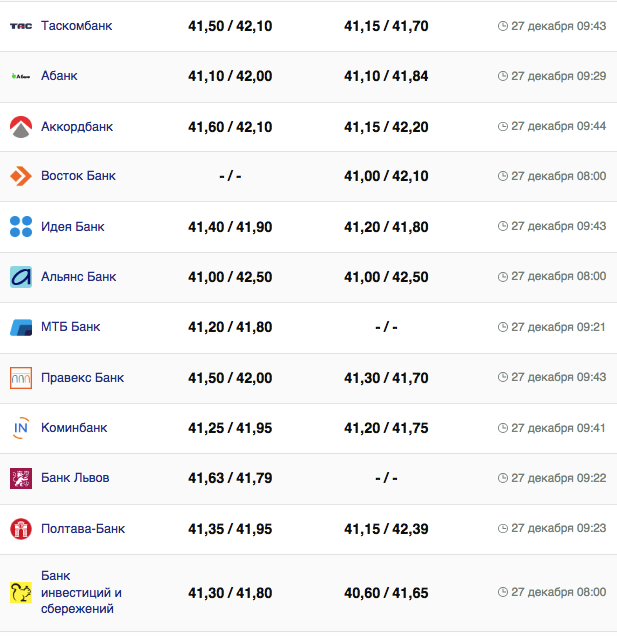Viewport: 617px width, 636px height.
Task: Click the Правекс Банк logo icon
Action: pos(21,378)
